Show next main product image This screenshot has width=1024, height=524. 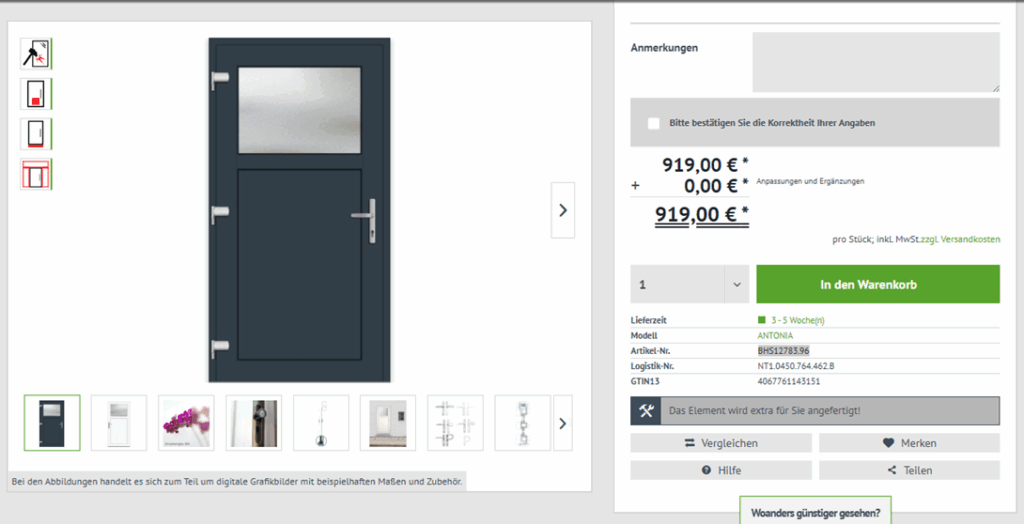[563, 210]
